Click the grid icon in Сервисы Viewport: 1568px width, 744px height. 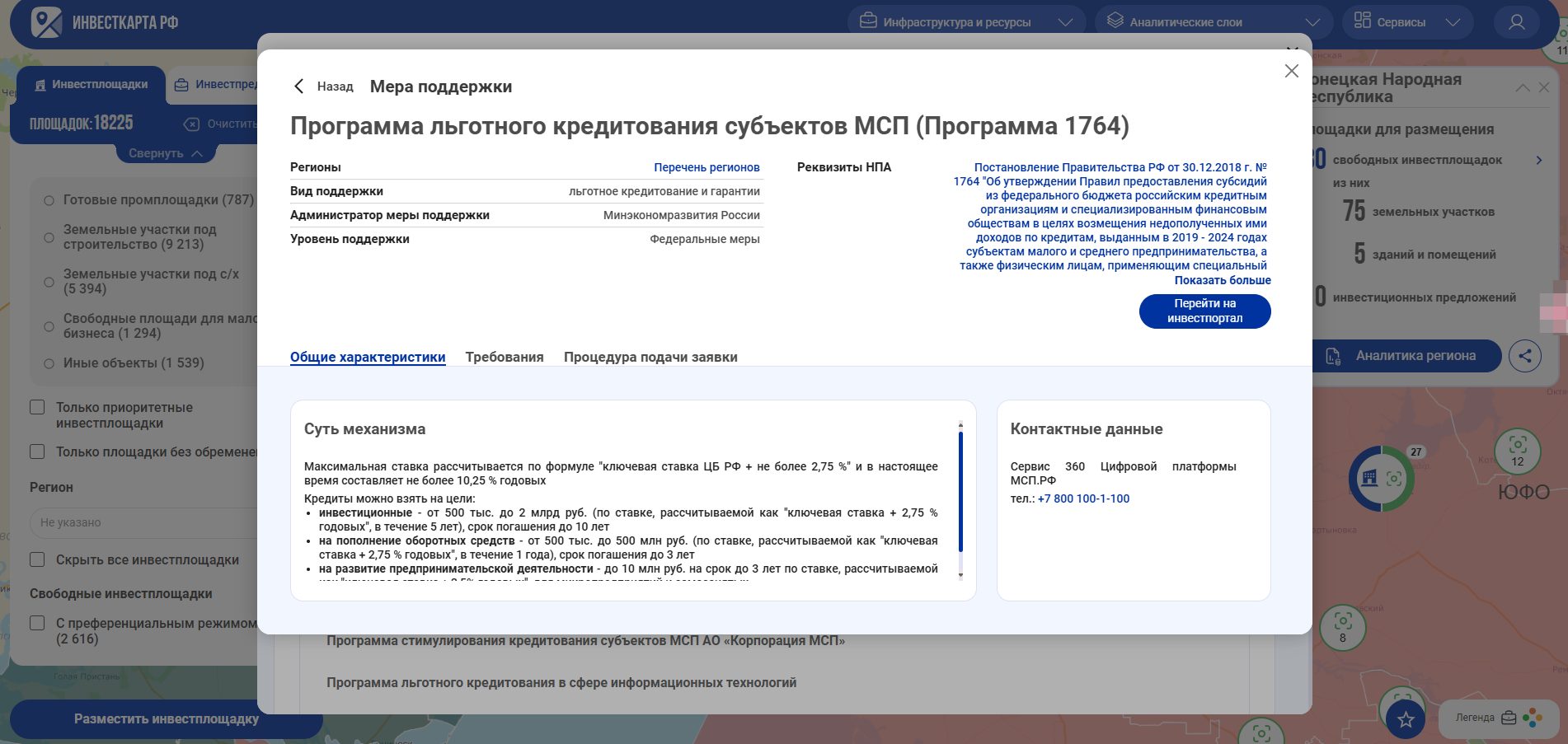pos(1362,21)
